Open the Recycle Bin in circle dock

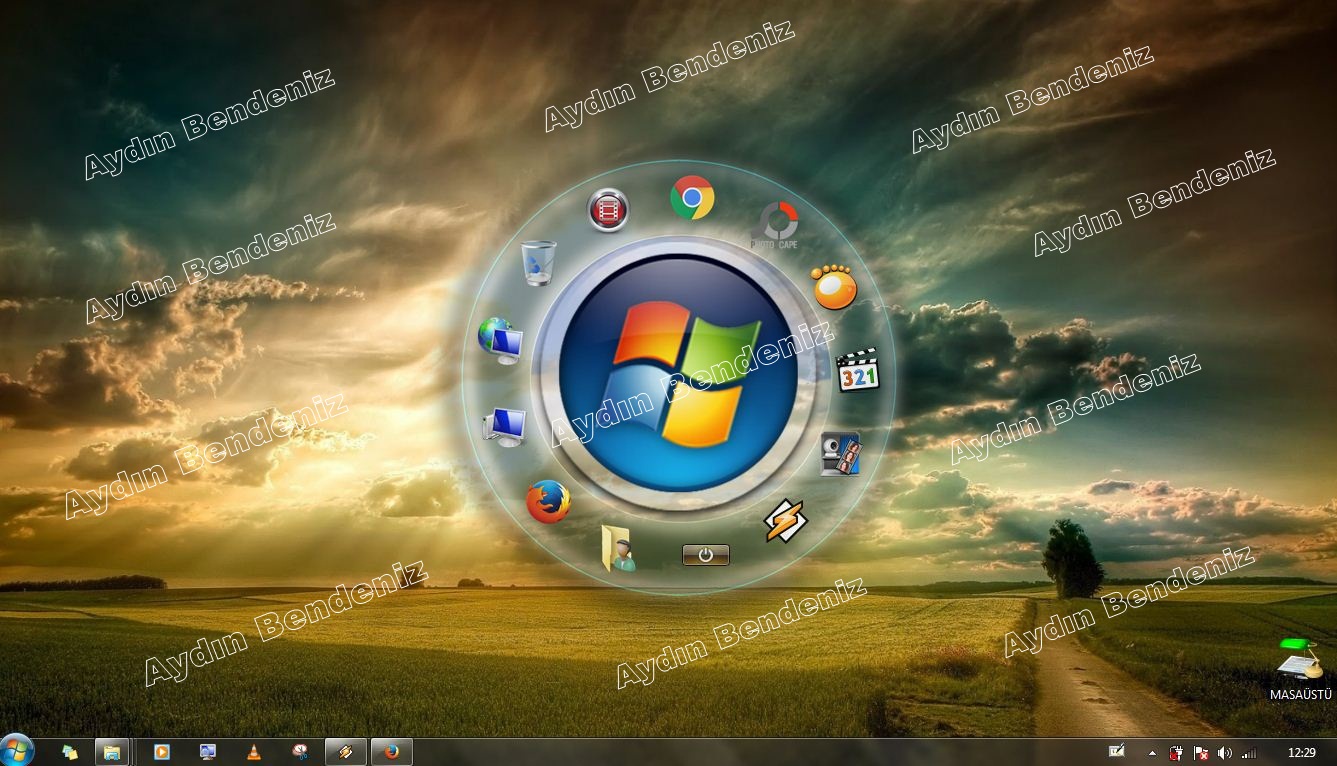point(538,263)
